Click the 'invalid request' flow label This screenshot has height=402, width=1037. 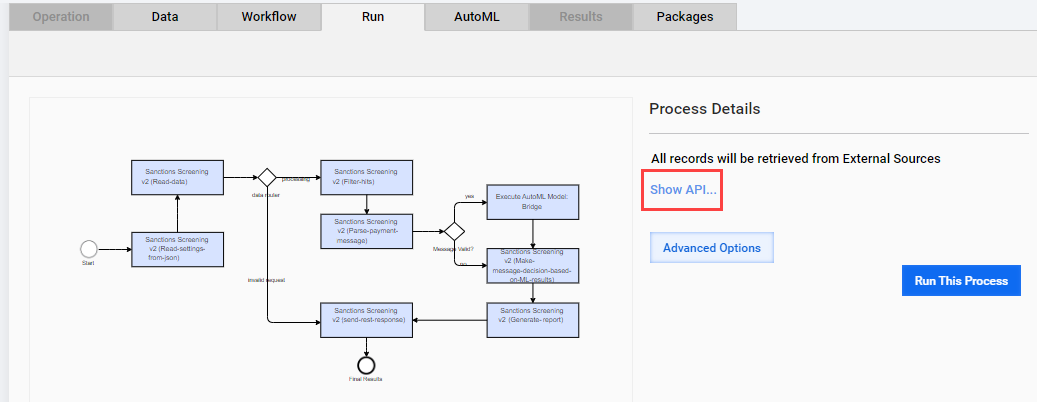tap(266, 280)
